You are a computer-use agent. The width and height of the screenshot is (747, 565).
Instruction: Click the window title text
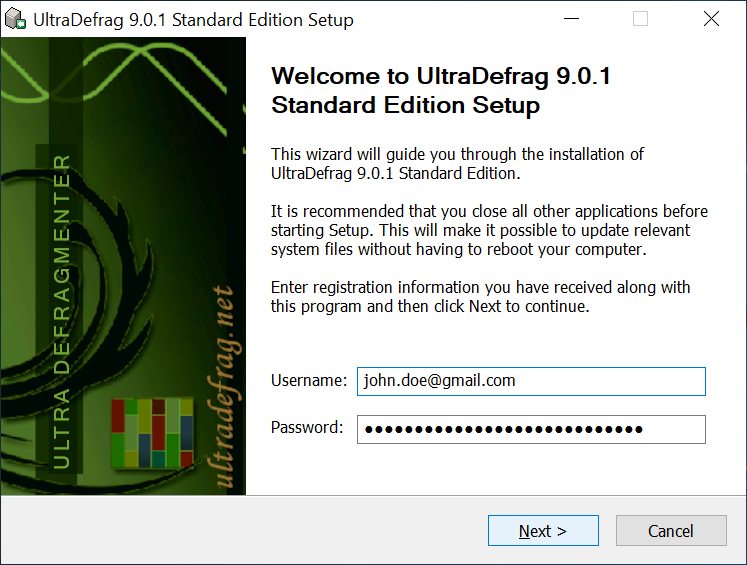point(193,20)
